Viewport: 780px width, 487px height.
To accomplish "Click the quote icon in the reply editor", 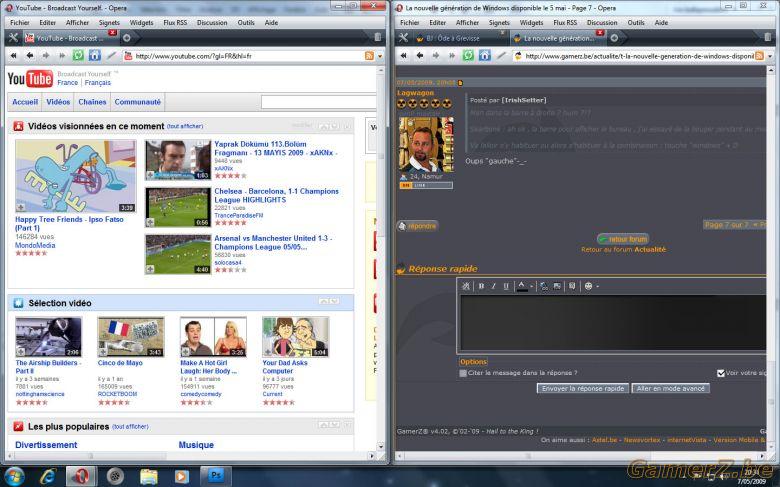I will pyautogui.click(x=572, y=286).
